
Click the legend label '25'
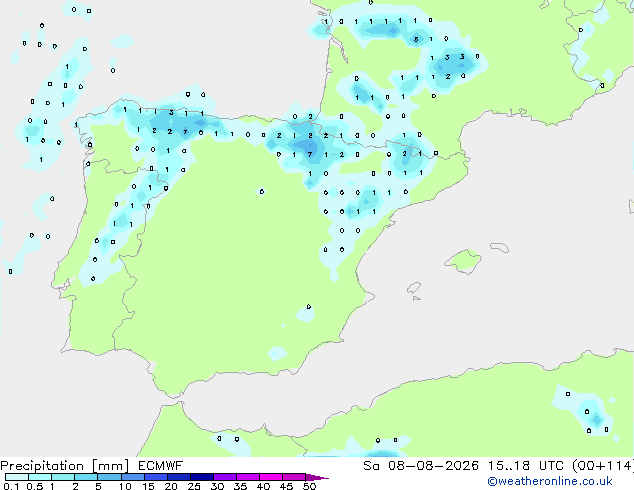coord(194,486)
